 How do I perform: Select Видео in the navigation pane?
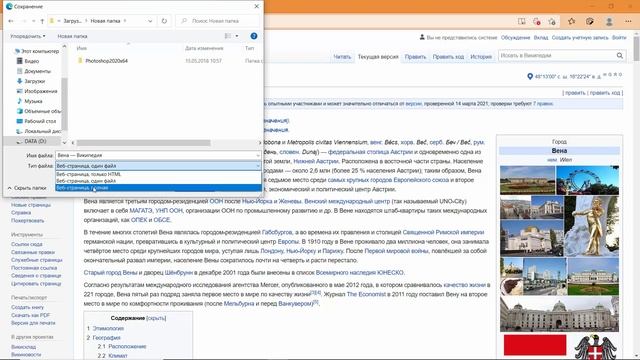31,61
